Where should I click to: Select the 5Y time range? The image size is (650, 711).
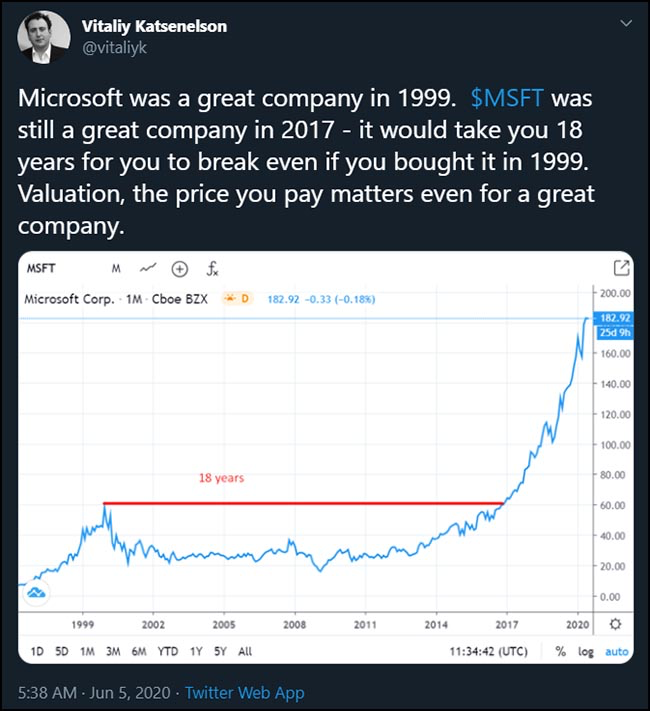click(x=220, y=652)
